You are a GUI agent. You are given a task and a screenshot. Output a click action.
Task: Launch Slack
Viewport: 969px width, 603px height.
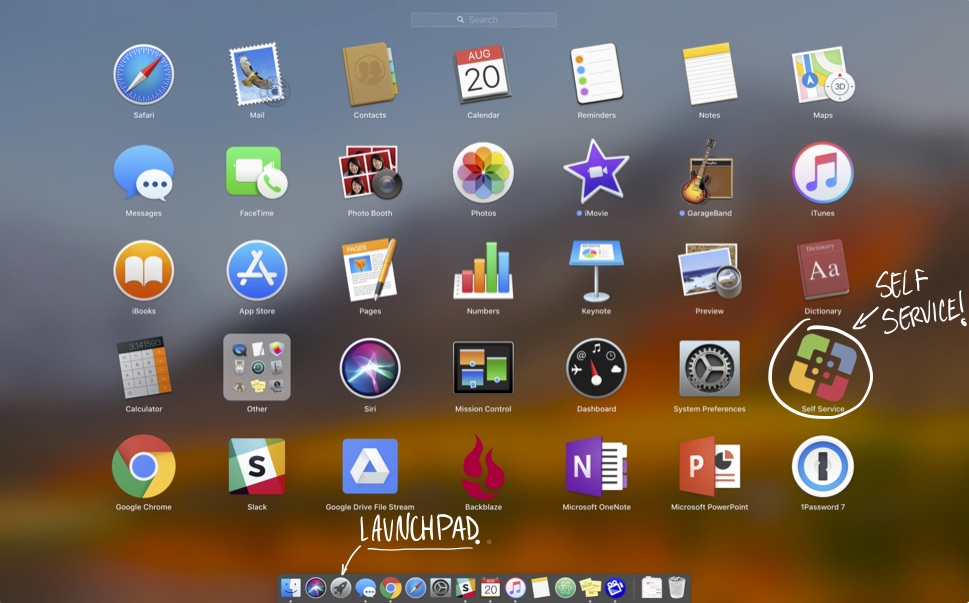(256, 467)
